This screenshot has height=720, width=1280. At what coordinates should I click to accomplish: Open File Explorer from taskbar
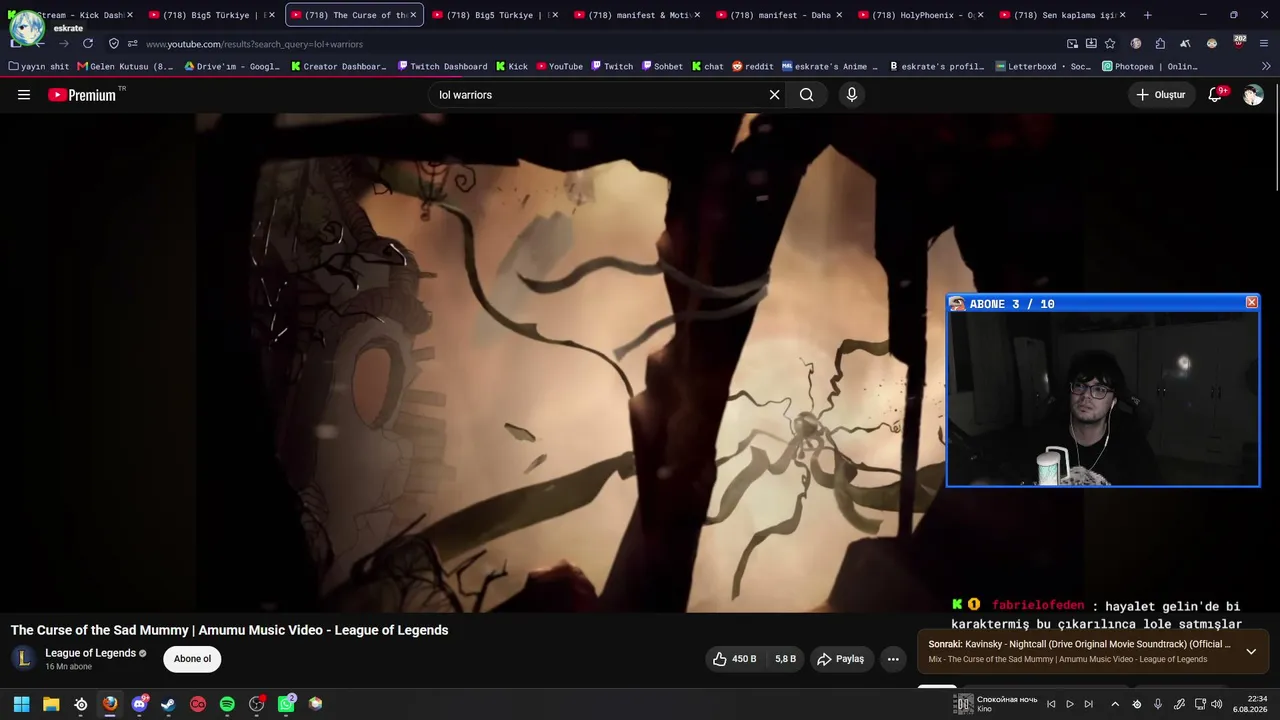tap(51, 704)
